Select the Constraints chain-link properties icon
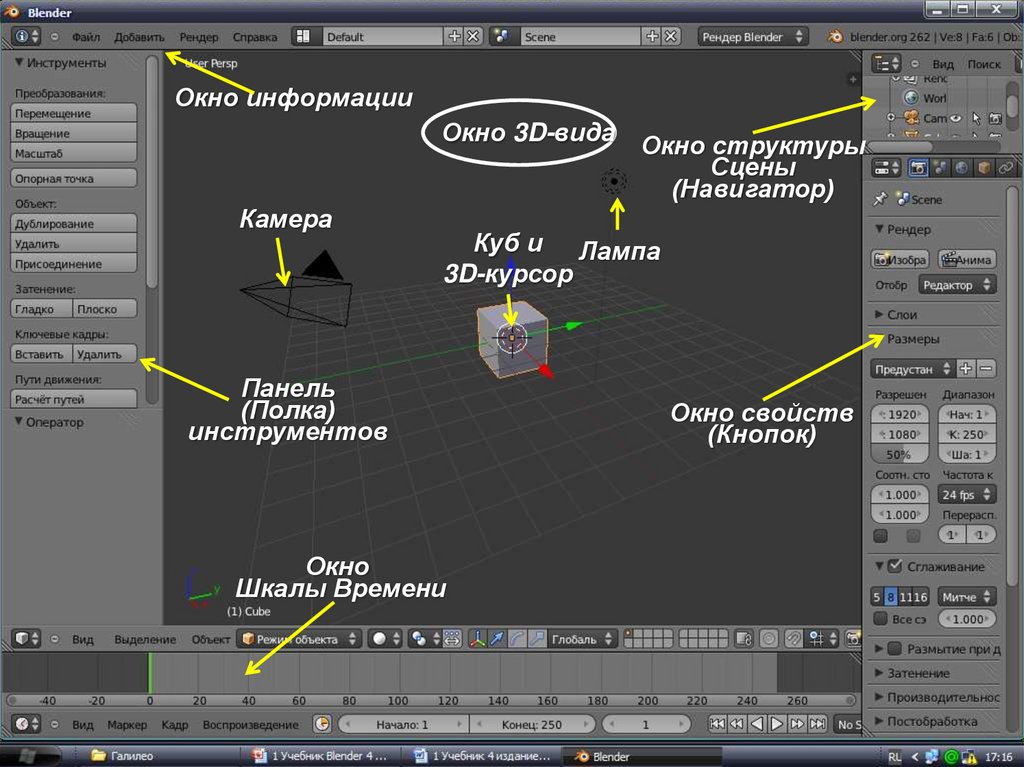The height and width of the screenshot is (767, 1024). pos(1005,168)
